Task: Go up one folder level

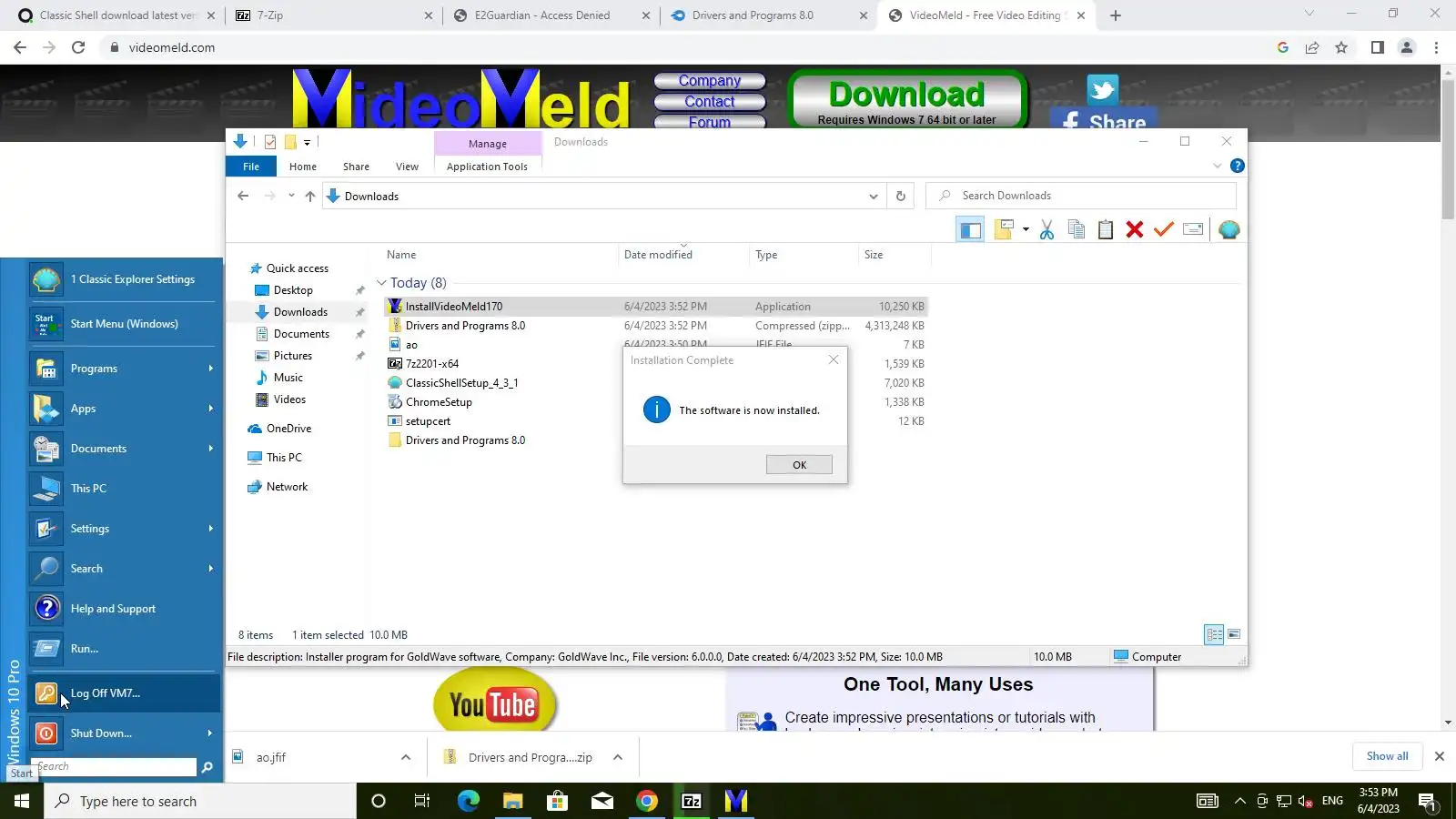Action: click(x=310, y=196)
